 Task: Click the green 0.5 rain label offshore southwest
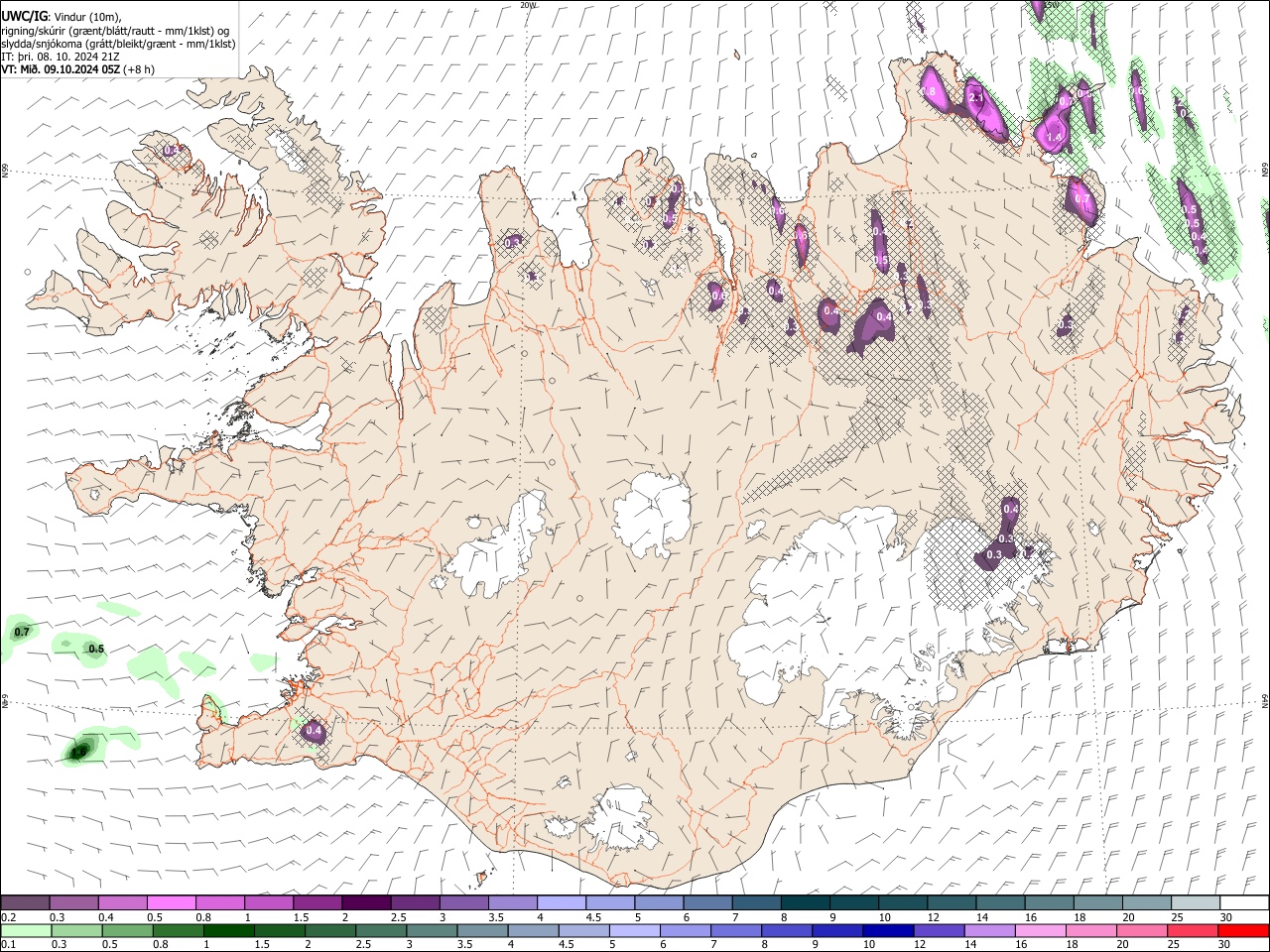(96, 650)
